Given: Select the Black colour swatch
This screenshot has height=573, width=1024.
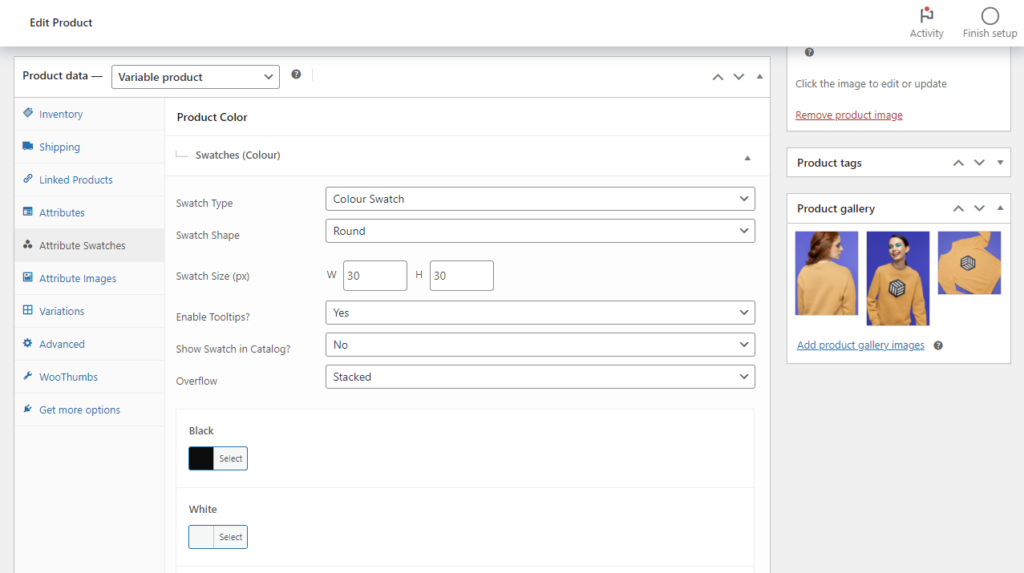Looking at the screenshot, I should 218,458.
